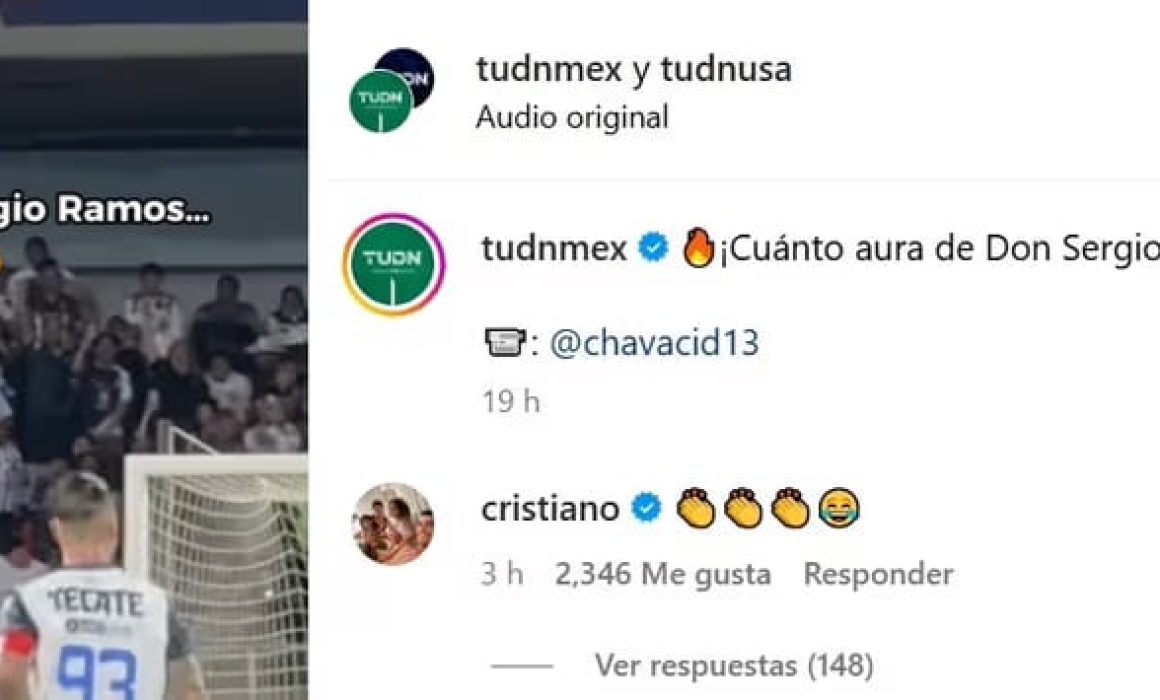Screen dimensions: 1160x700
Task: Click the laughing emoji in cristiano's comment
Action: click(x=840, y=508)
